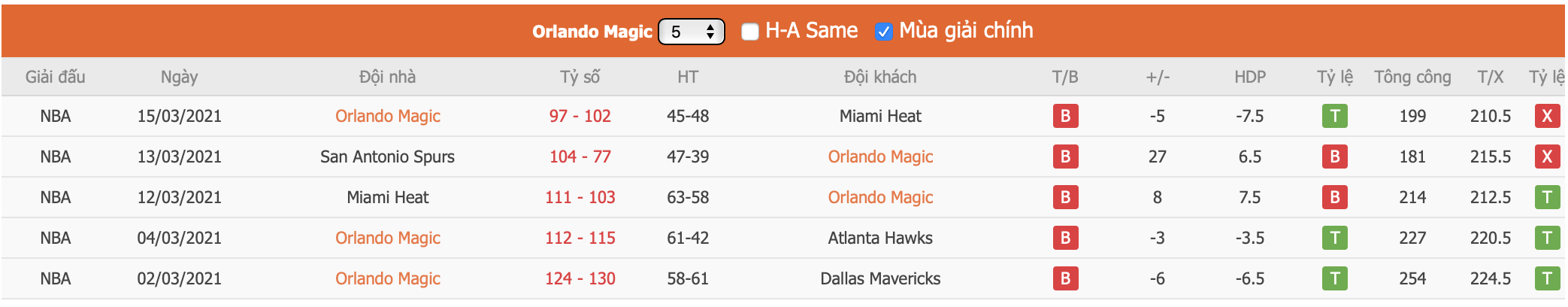Image resolution: width=1568 pixels, height=307 pixels.
Task: Enable the H-A Same checkbox
Action: click(x=749, y=32)
